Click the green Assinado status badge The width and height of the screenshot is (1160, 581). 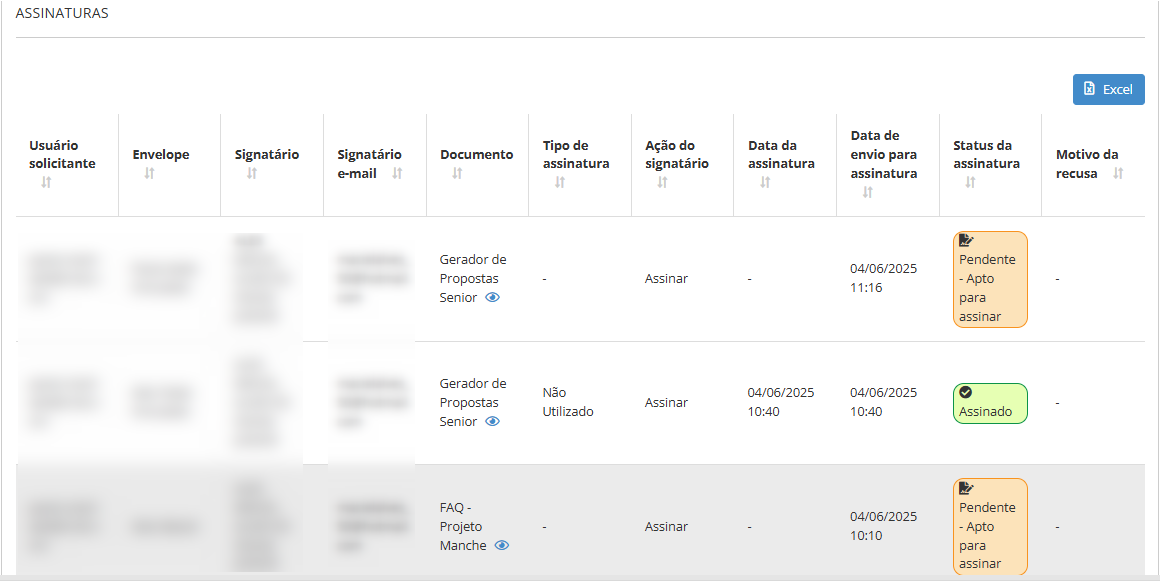[x=990, y=403]
